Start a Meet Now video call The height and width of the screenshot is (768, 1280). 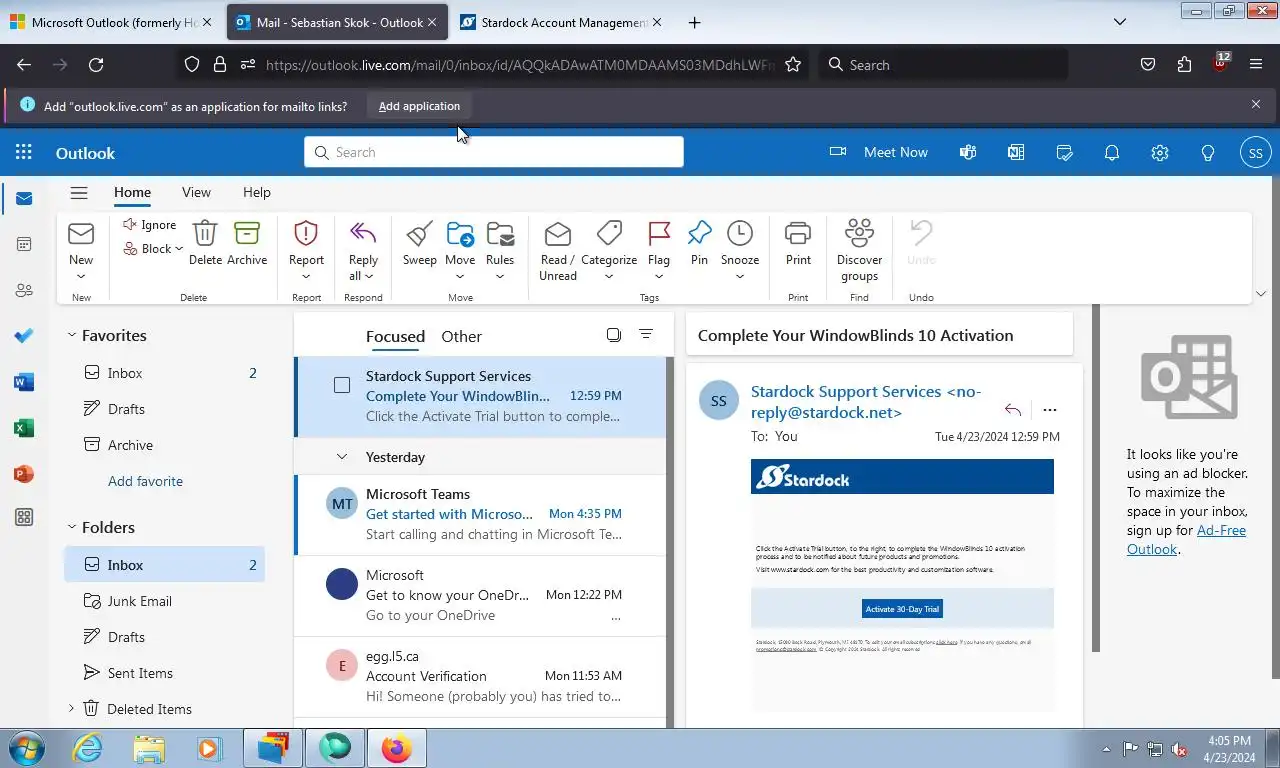click(879, 152)
